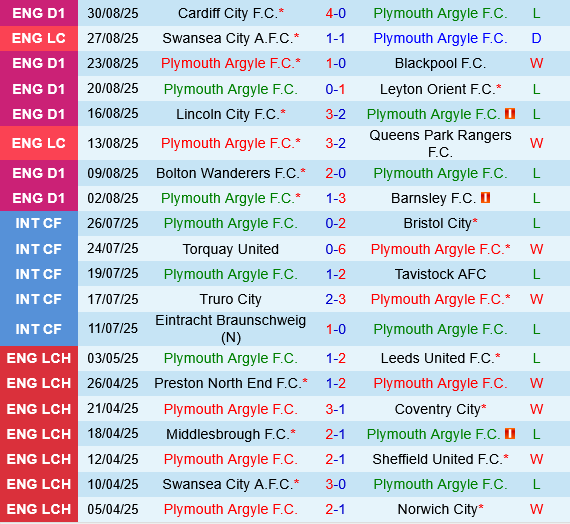The height and width of the screenshot is (524, 570).
Task: Open the 4-0 score of Cardiff match
Action: [x=335, y=13]
